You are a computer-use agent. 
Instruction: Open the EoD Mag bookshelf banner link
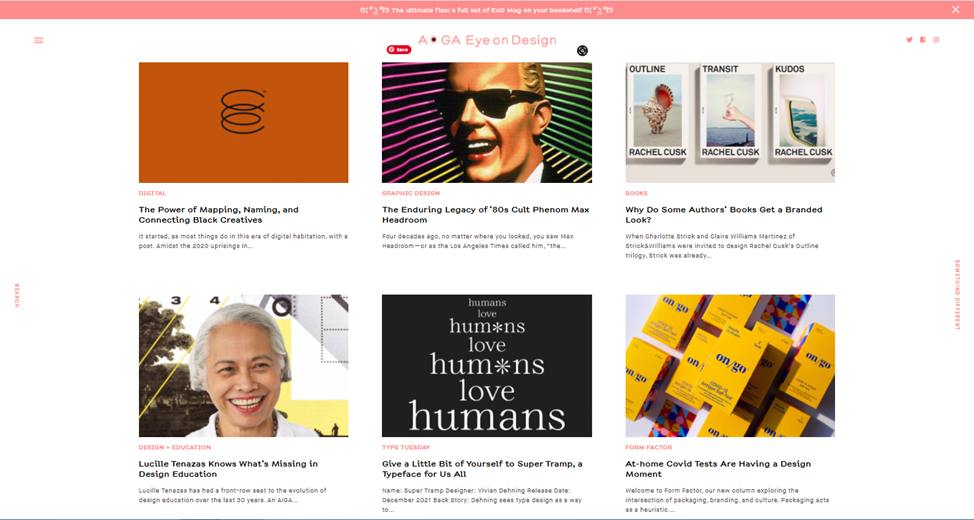click(486, 10)
